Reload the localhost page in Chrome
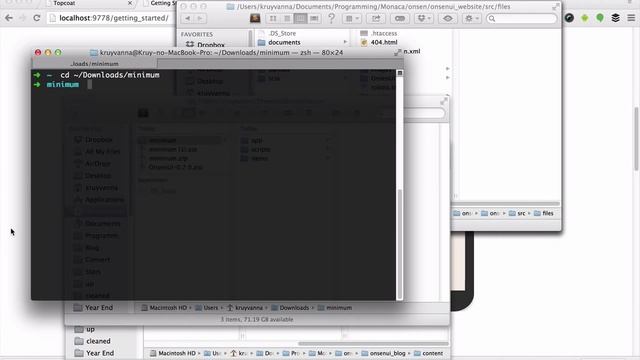 37,18
